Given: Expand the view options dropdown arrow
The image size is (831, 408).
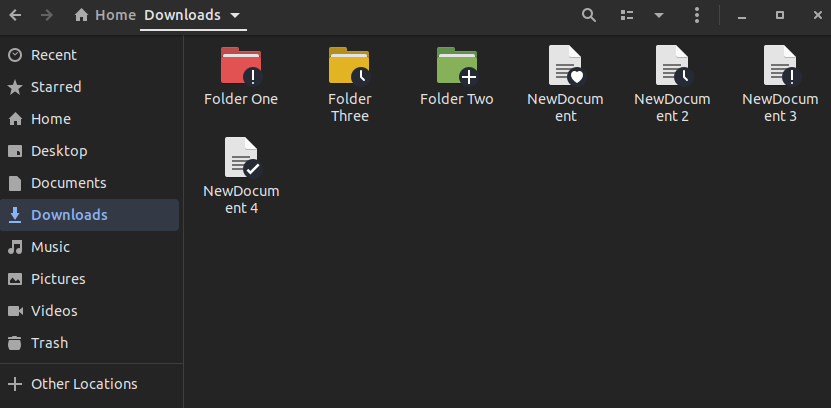Looking at the screenshot, I should coord(659,15).
